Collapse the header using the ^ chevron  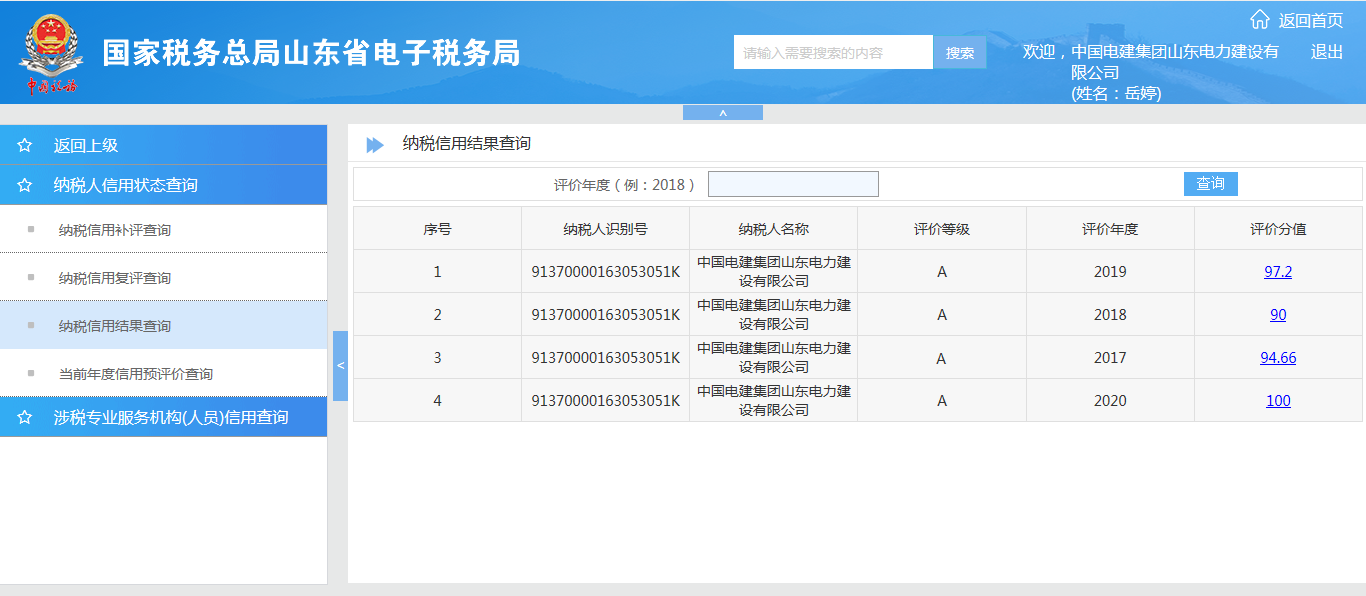723,111
